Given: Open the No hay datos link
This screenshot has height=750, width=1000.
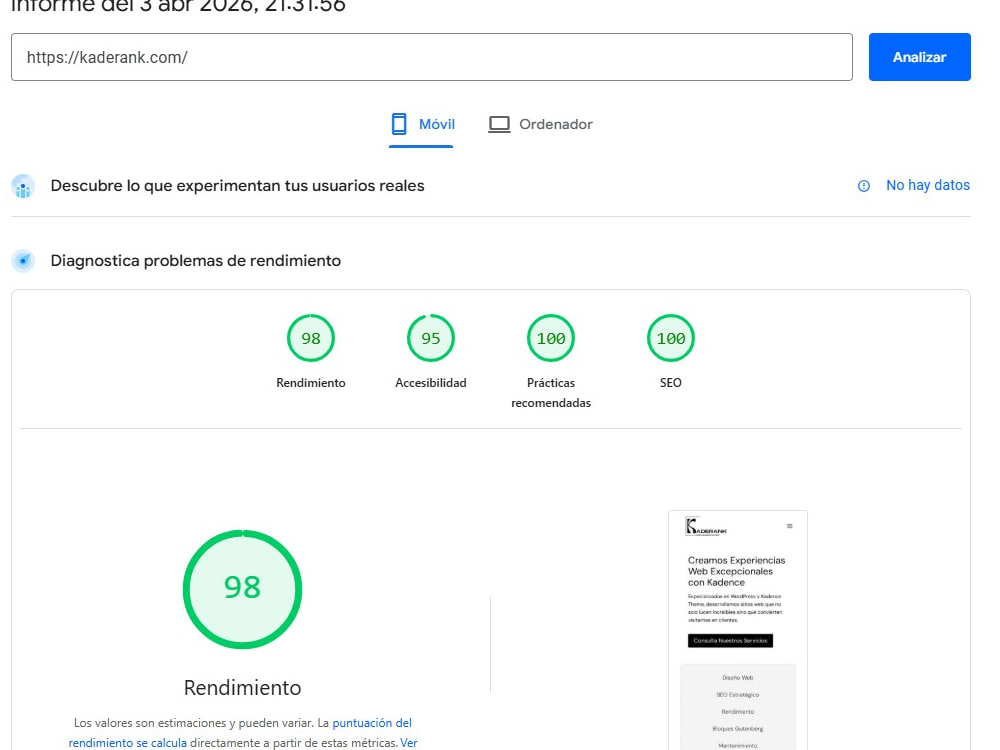Looking at the screenshot, I should tap(928, 185).
